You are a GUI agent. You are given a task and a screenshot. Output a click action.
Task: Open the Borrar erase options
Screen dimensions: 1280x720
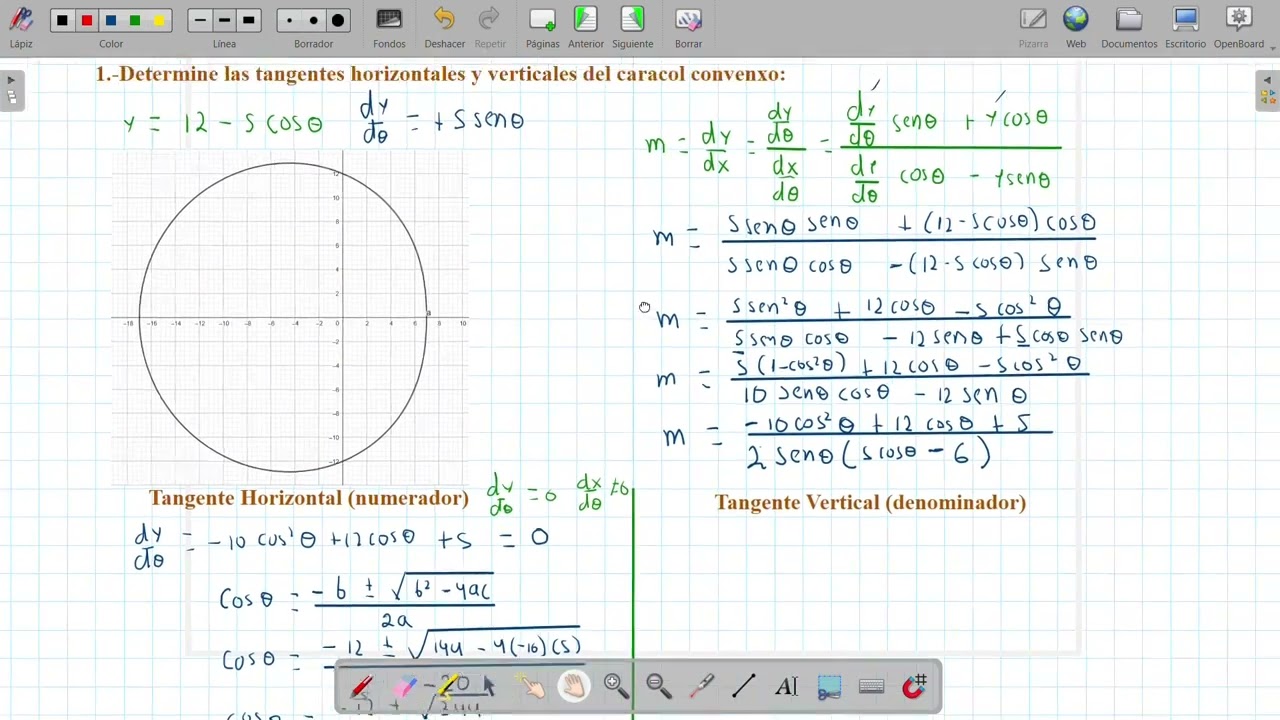pos(688,27)
